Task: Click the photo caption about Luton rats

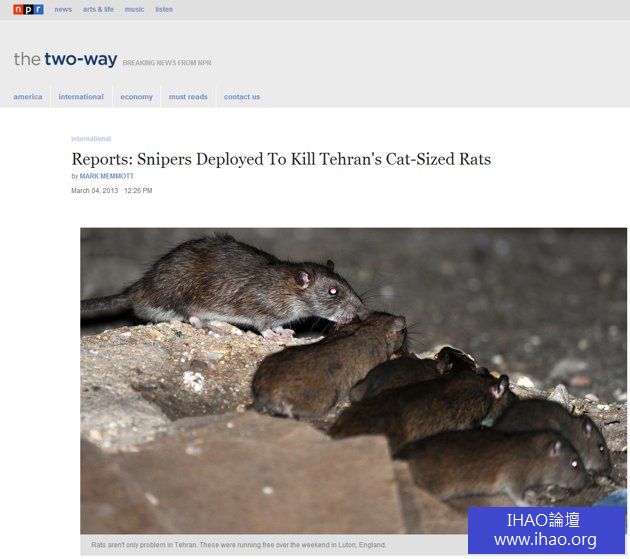Action: click(x=238, y=545)
